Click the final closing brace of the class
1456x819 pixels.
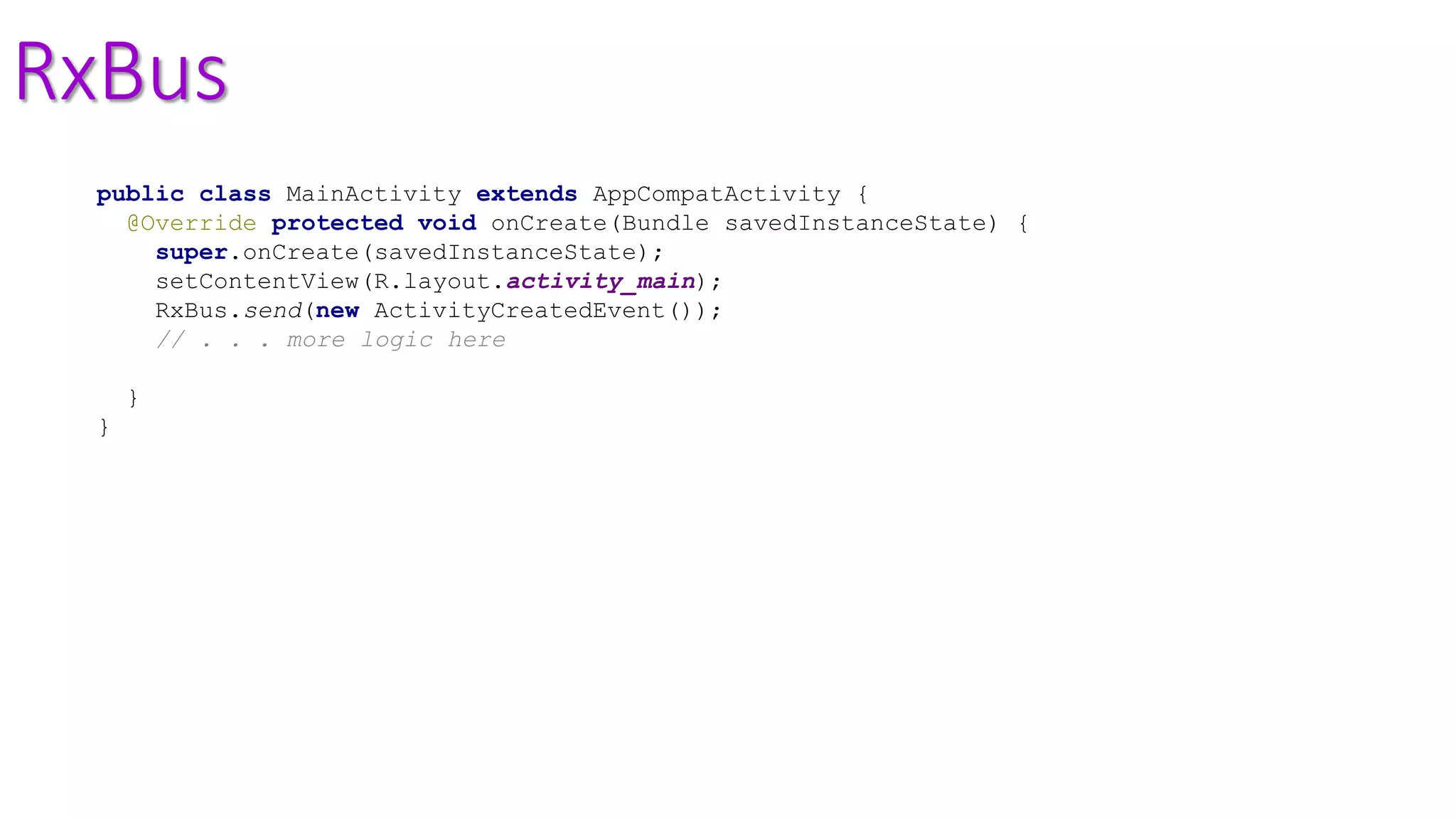pos(104,427)
